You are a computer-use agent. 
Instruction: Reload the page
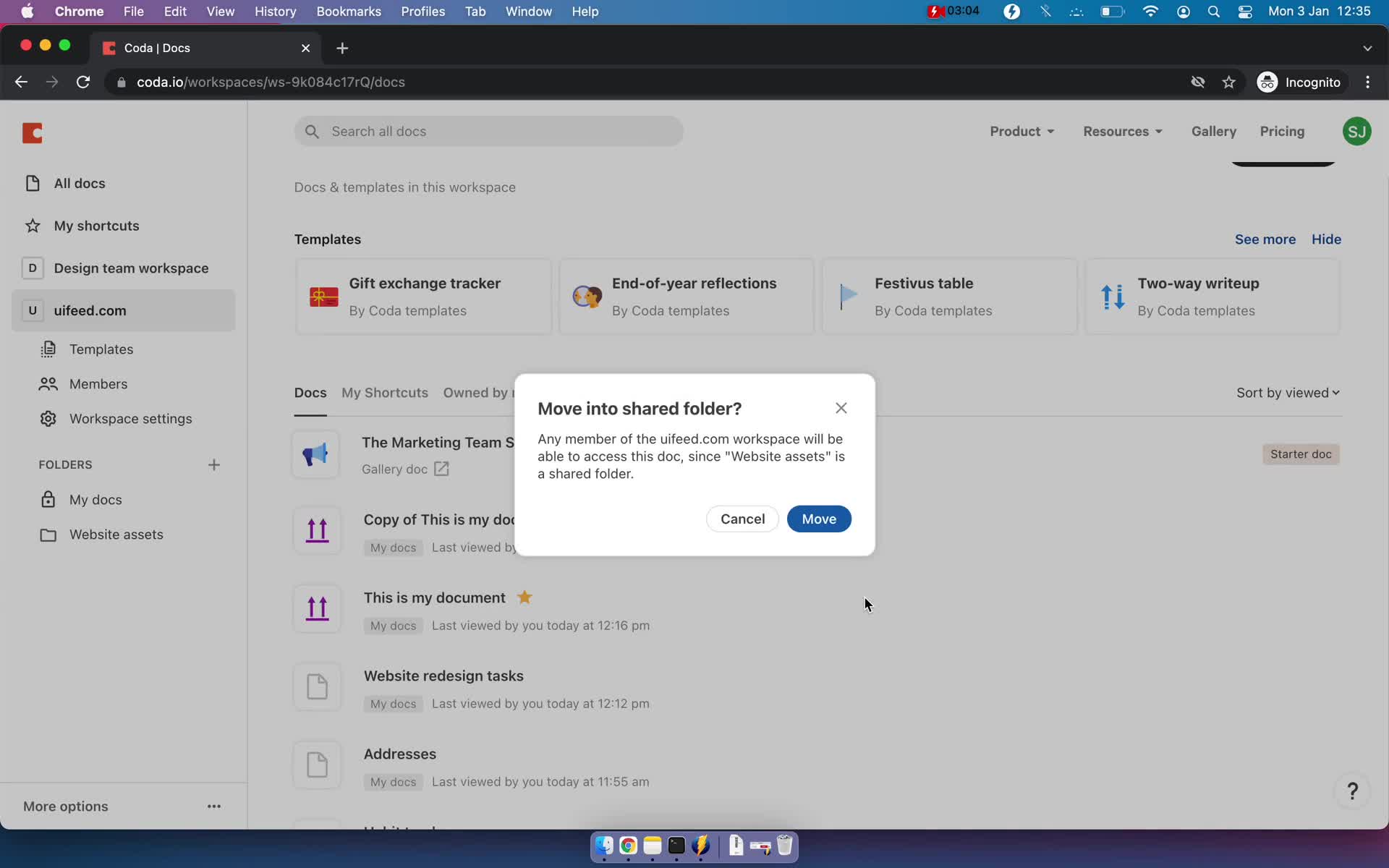[x=83, y=82]
